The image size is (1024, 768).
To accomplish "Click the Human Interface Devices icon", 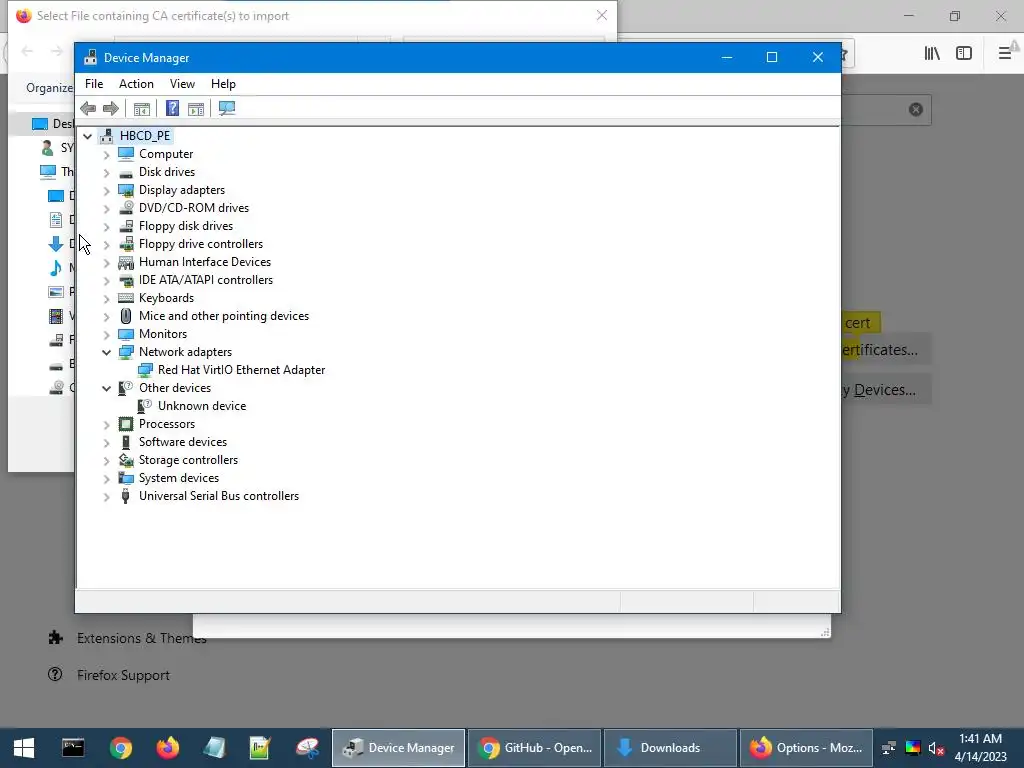I will pyautogui.click(x=126, y=262).
